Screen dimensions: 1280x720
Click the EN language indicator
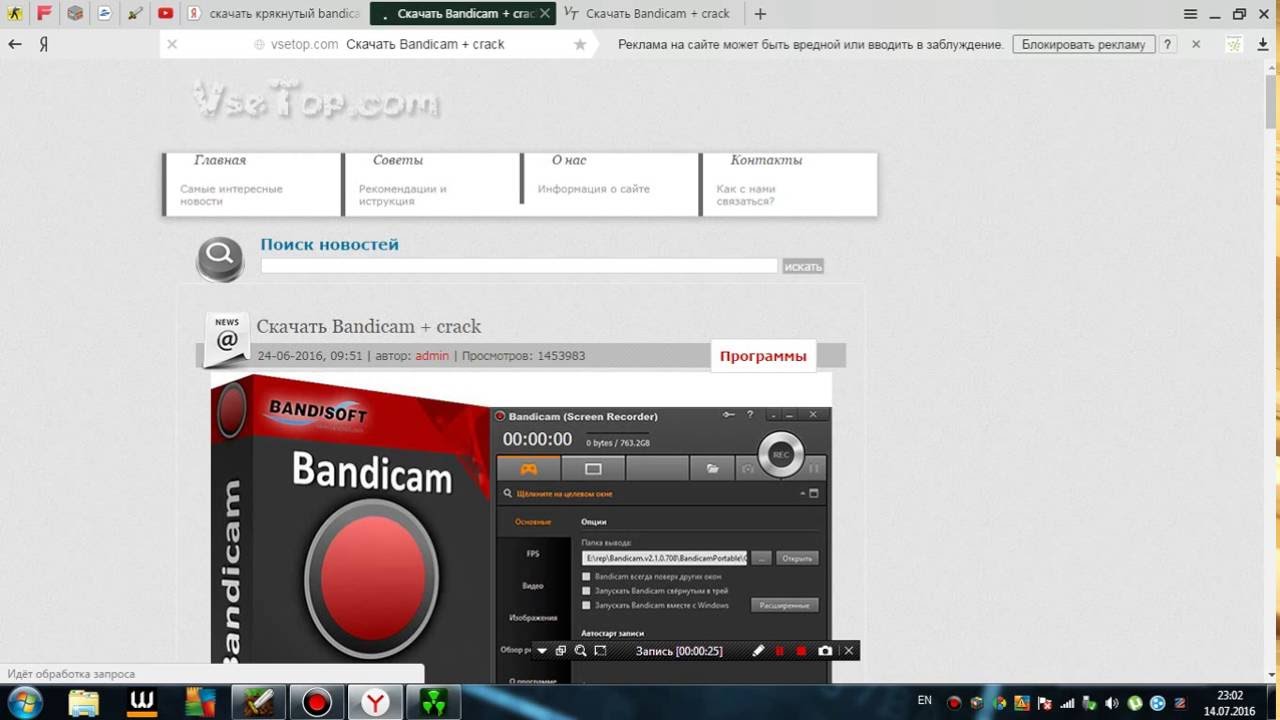coord(924,702)
